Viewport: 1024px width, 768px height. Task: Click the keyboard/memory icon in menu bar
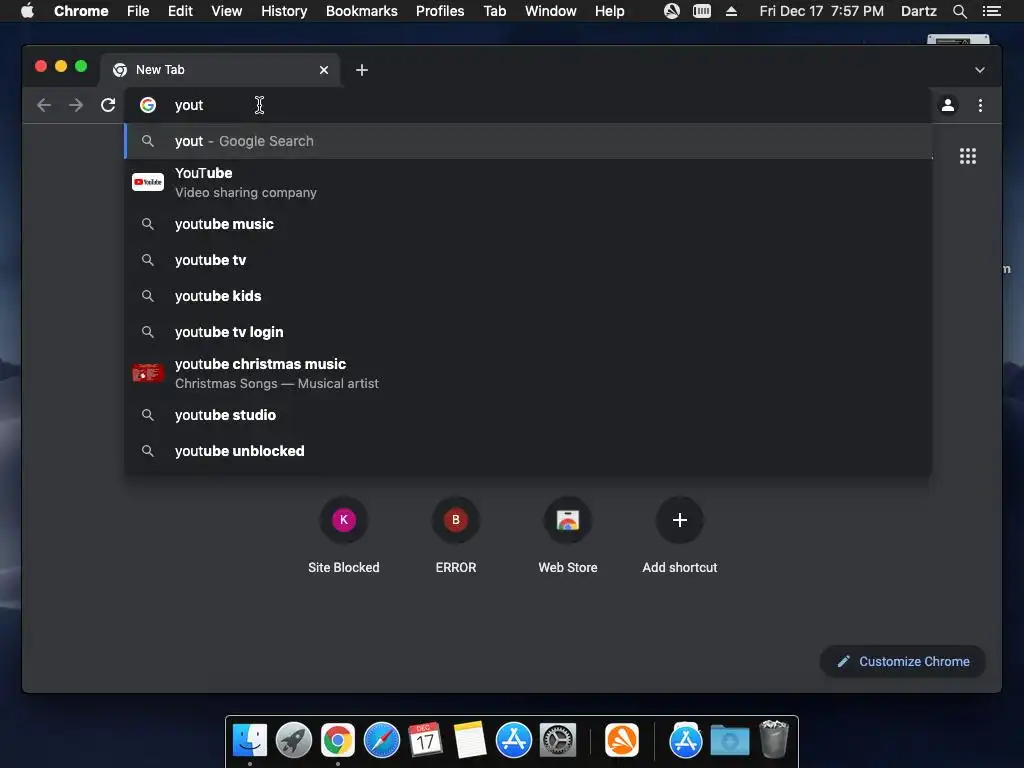click(702, 11)
